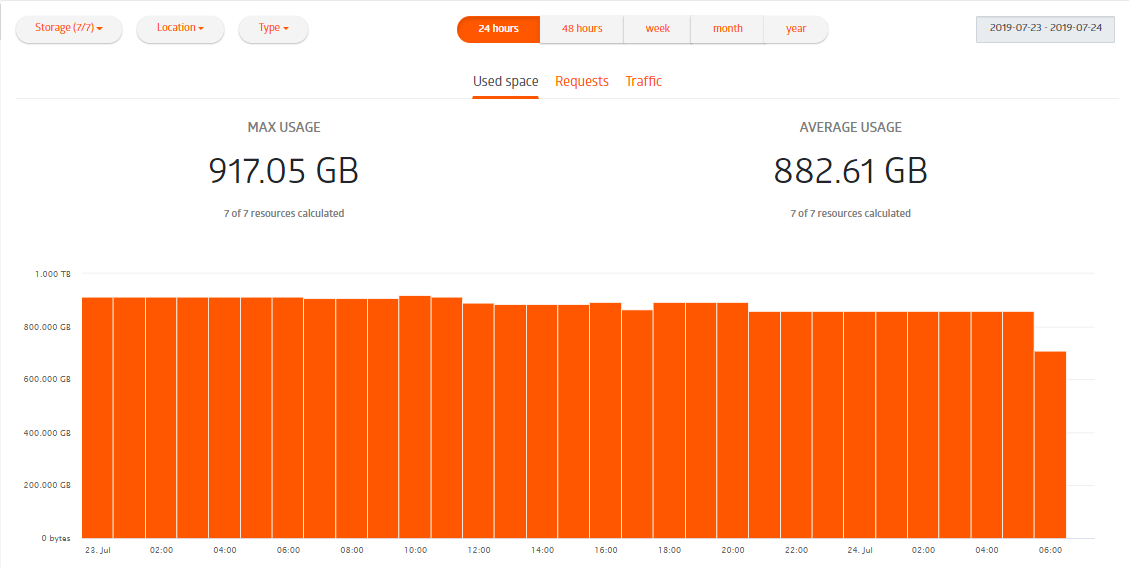Open the Requests tab

pos(581,82)
